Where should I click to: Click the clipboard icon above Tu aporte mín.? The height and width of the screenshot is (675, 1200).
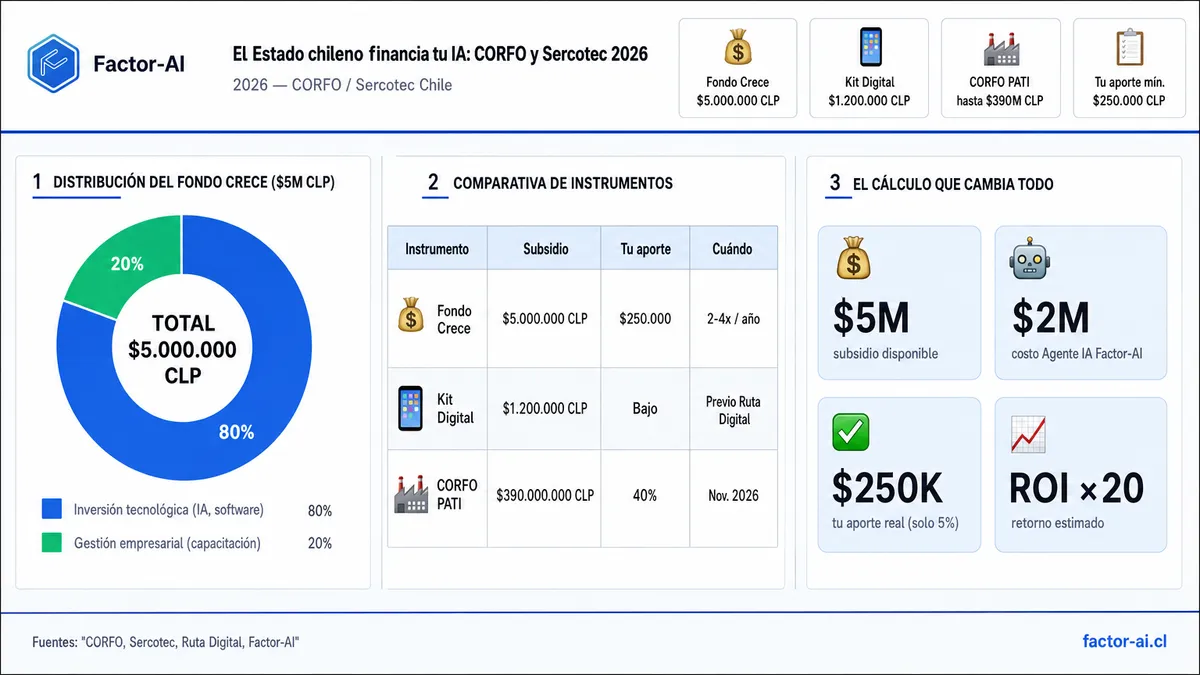(1129, 47)
